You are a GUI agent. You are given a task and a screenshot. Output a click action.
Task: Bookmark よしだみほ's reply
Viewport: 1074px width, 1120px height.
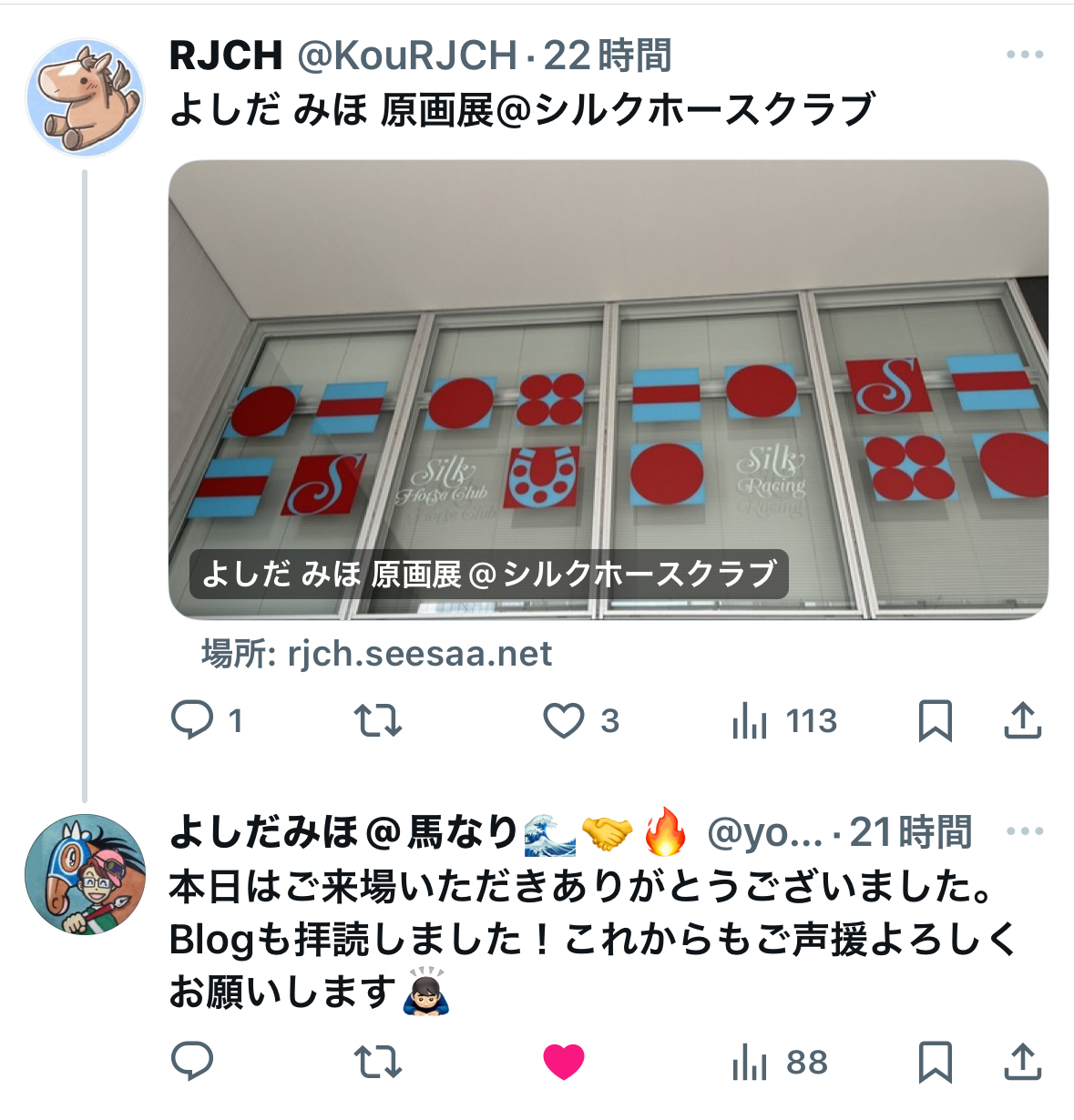pyautogui.click(x=936, y=1061)
